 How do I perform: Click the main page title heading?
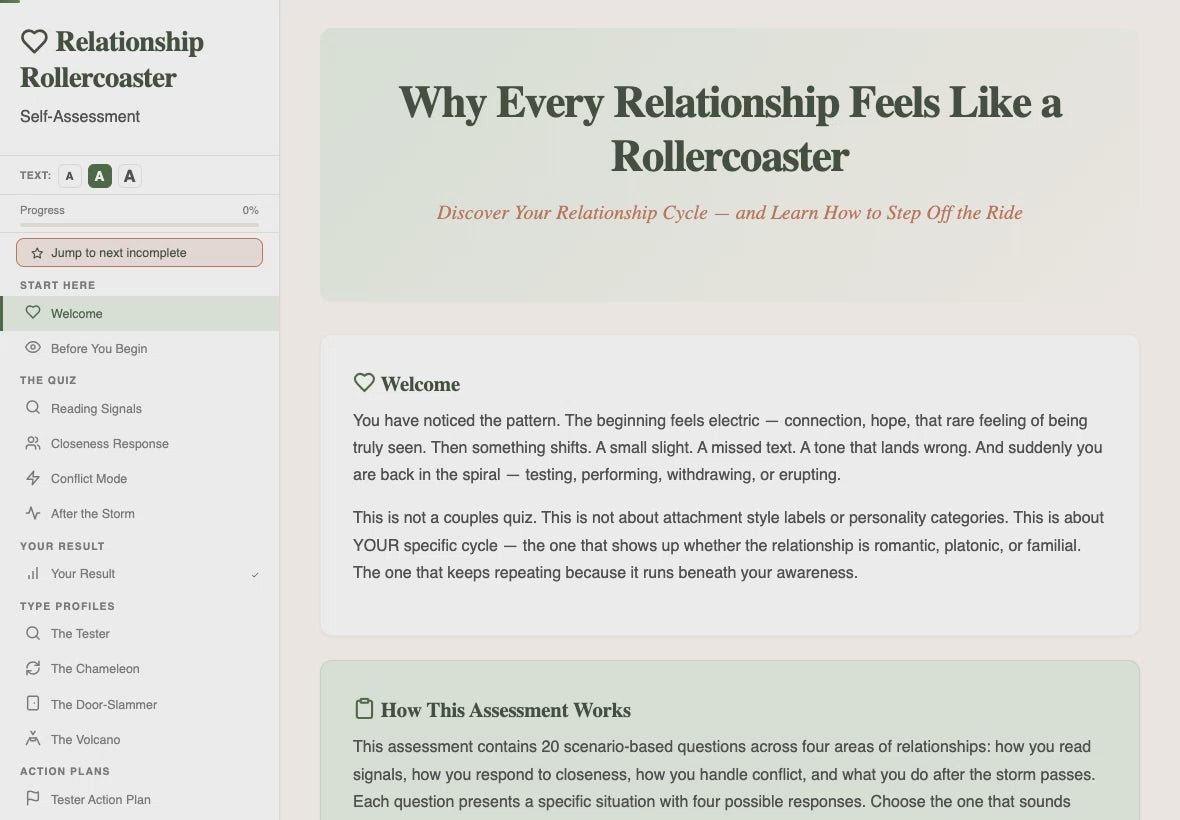point(729,129)
